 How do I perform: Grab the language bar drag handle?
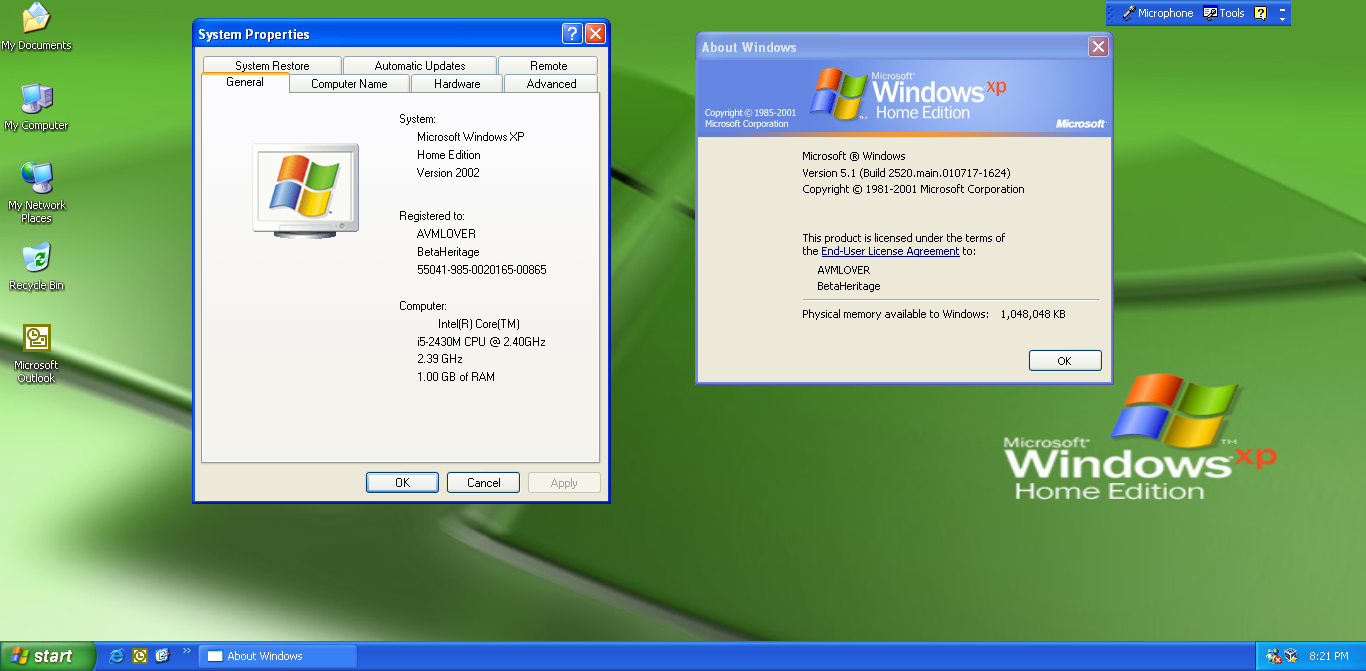[x=1111, y=13]
